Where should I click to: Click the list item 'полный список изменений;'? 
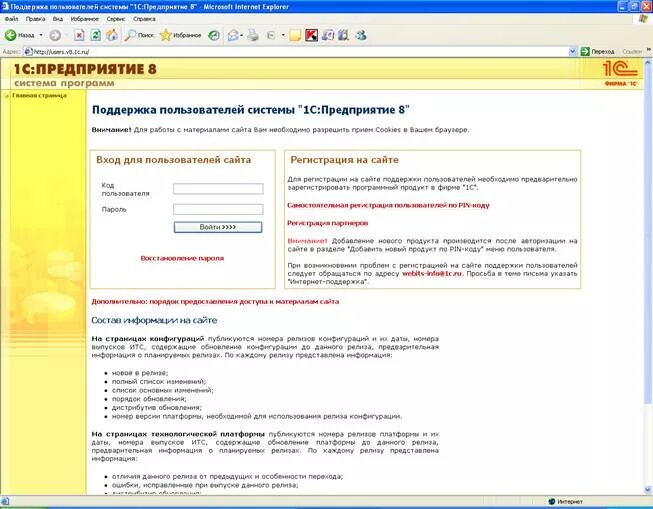click(159, 382)
